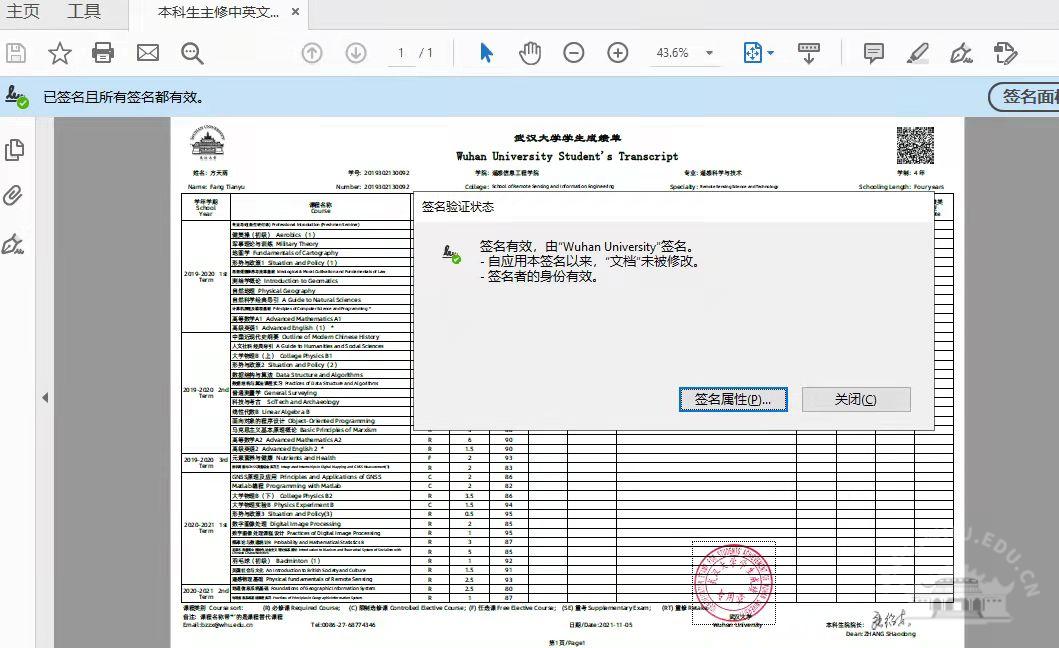Activate the hand pan tool

529,53
